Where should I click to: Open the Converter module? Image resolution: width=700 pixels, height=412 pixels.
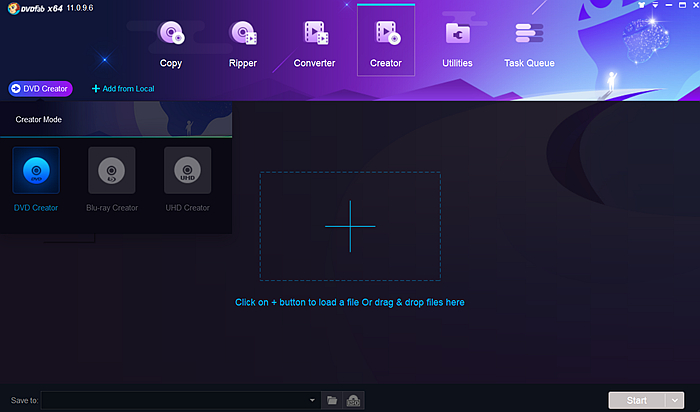tap(314, 44)
